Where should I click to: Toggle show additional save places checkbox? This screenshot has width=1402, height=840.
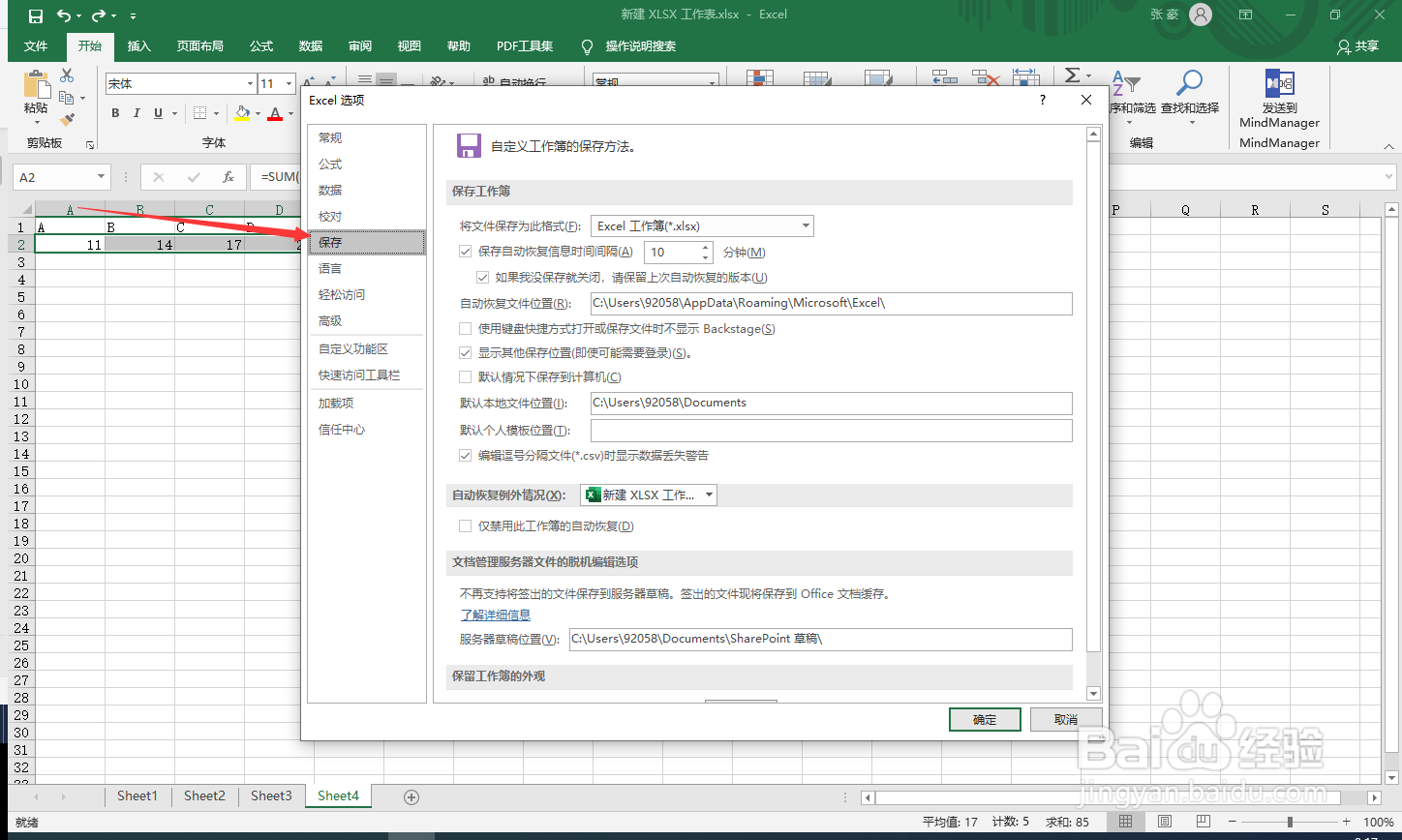(466, 353)
